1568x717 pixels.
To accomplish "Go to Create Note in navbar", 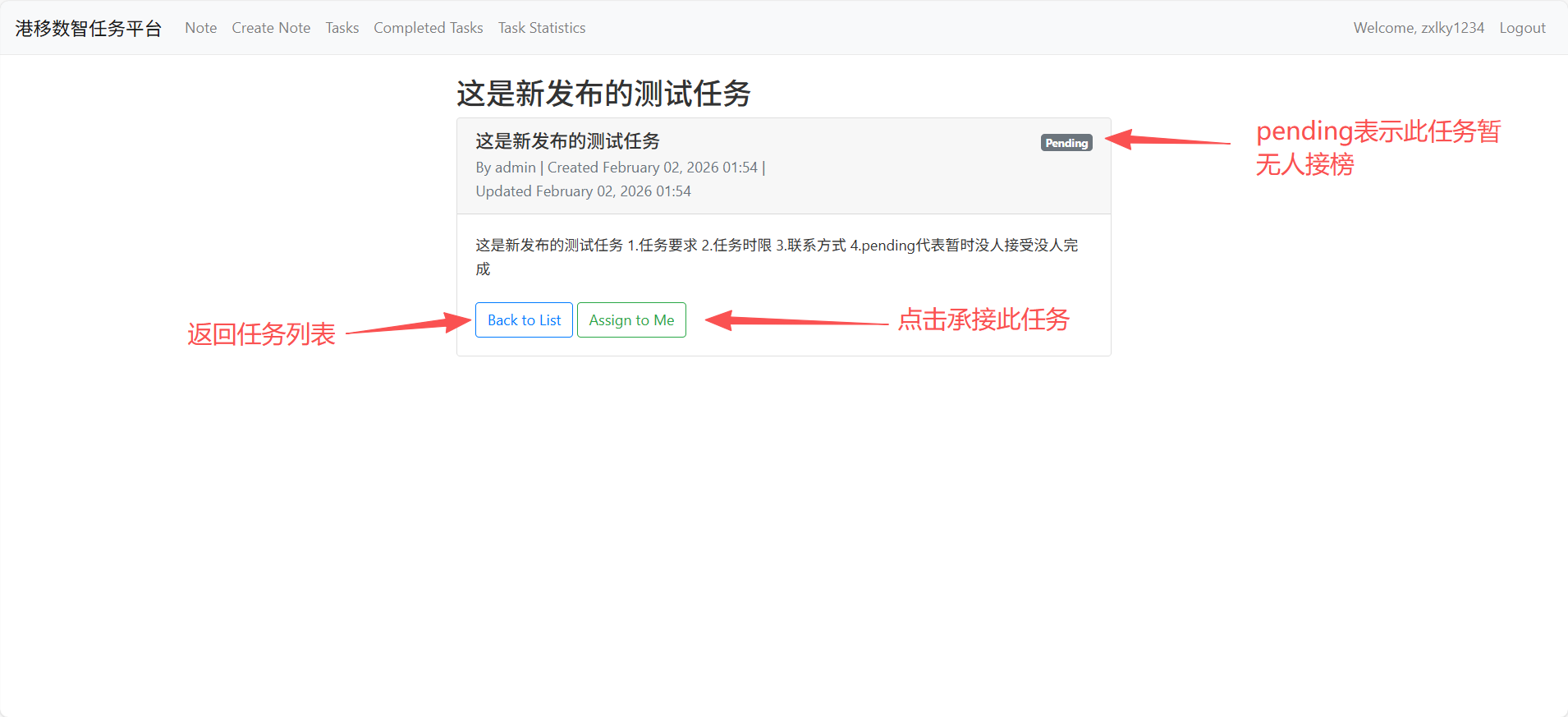I will [x=271, y=28].
